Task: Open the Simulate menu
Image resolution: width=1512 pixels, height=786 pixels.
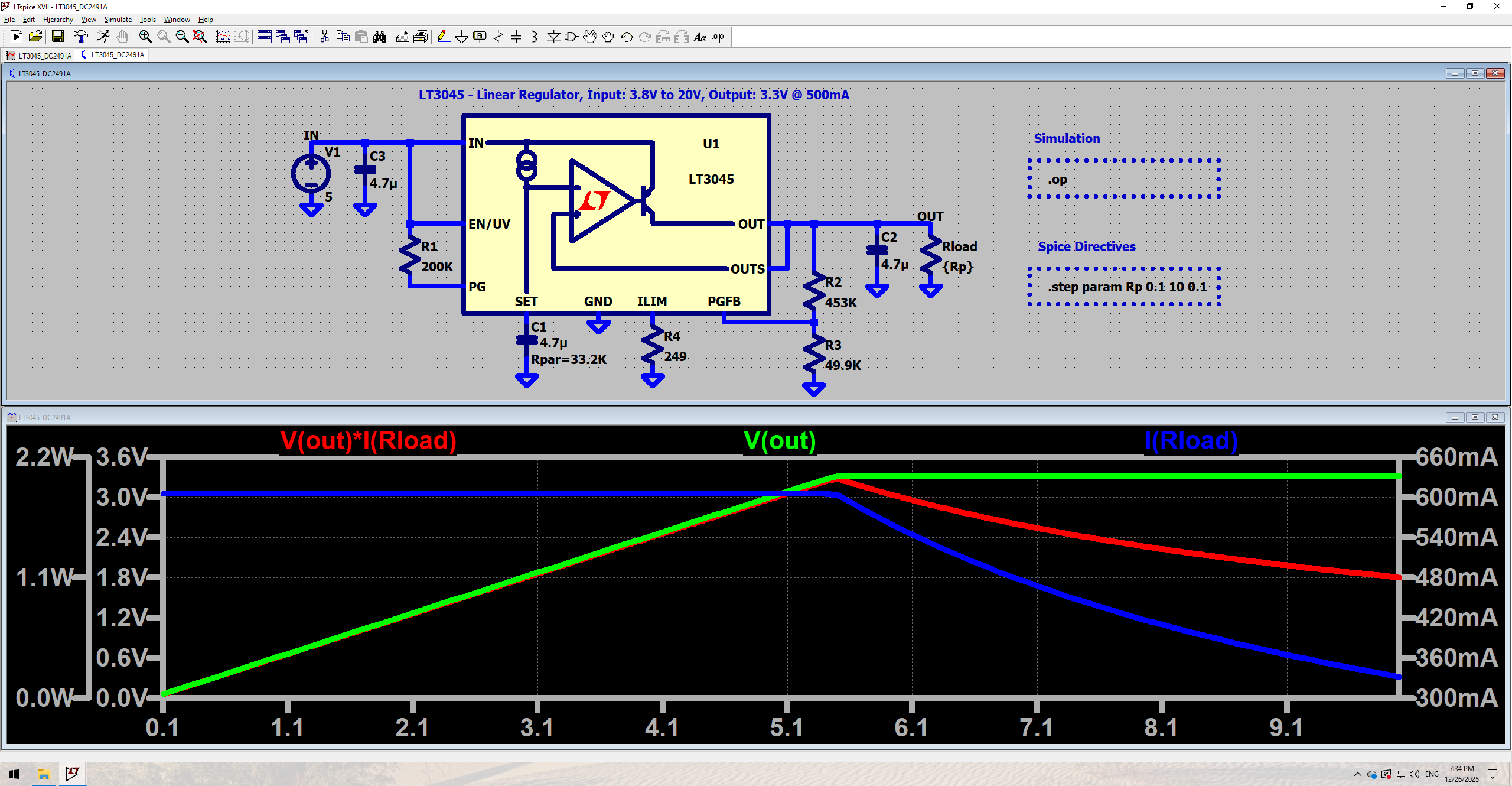Action: (x=118, y=20)
